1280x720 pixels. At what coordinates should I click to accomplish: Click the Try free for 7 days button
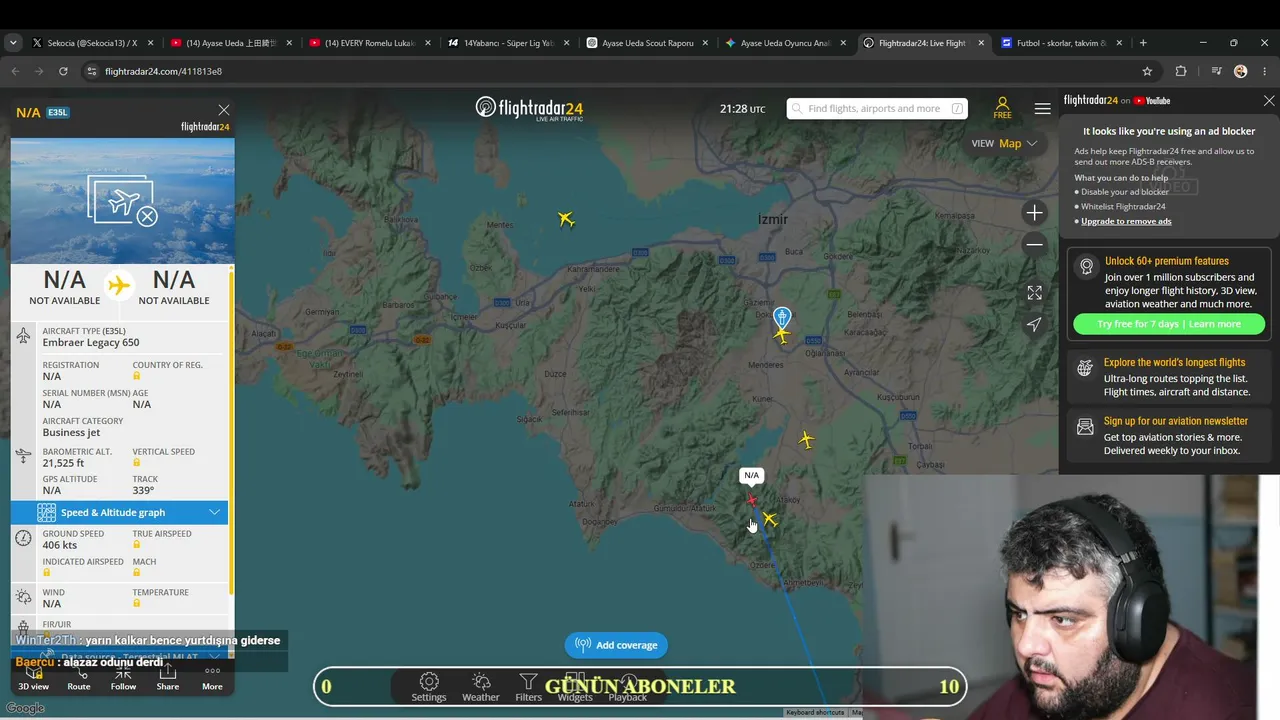coord(1169,324)
